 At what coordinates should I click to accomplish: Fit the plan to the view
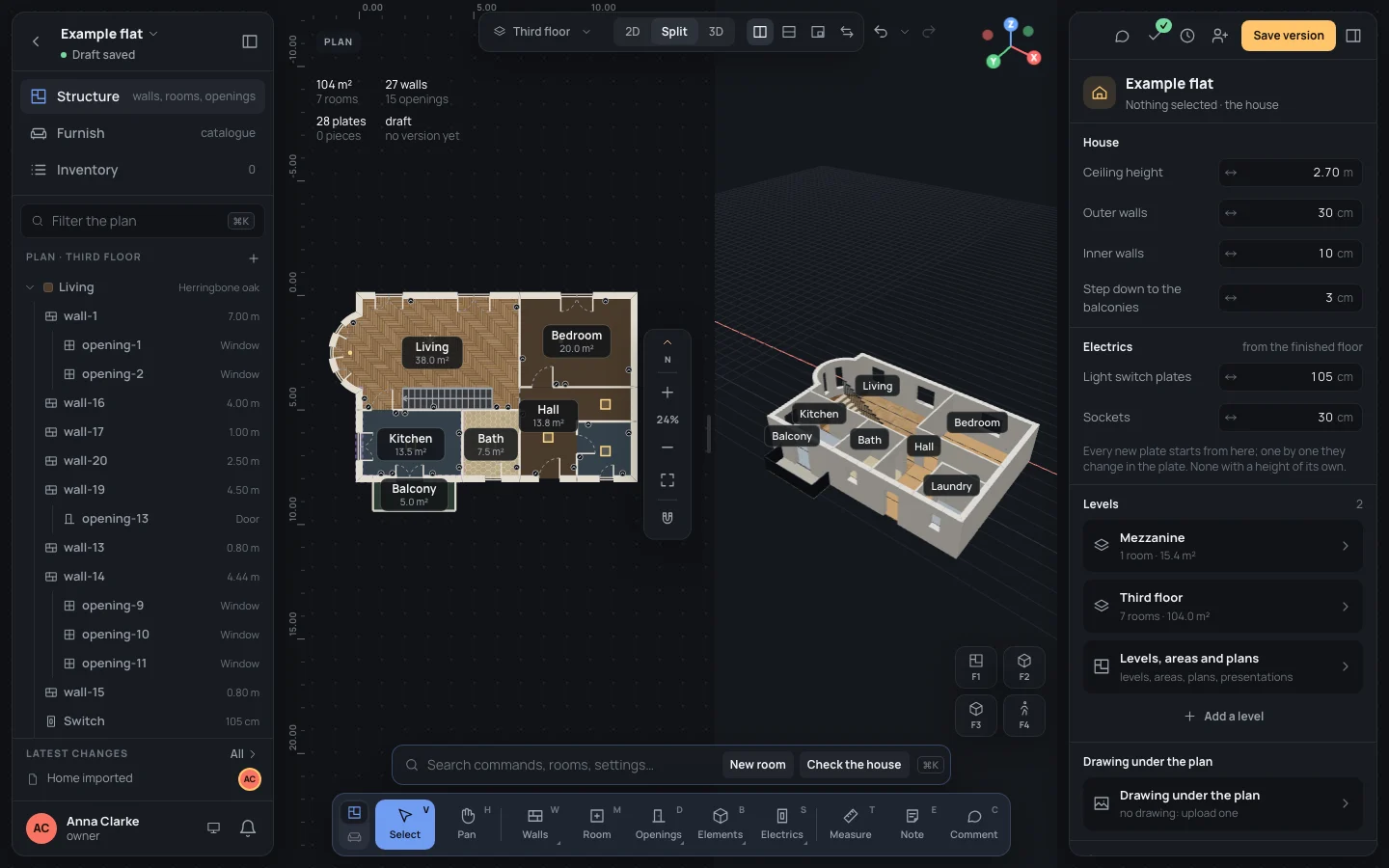coord(667,480)
